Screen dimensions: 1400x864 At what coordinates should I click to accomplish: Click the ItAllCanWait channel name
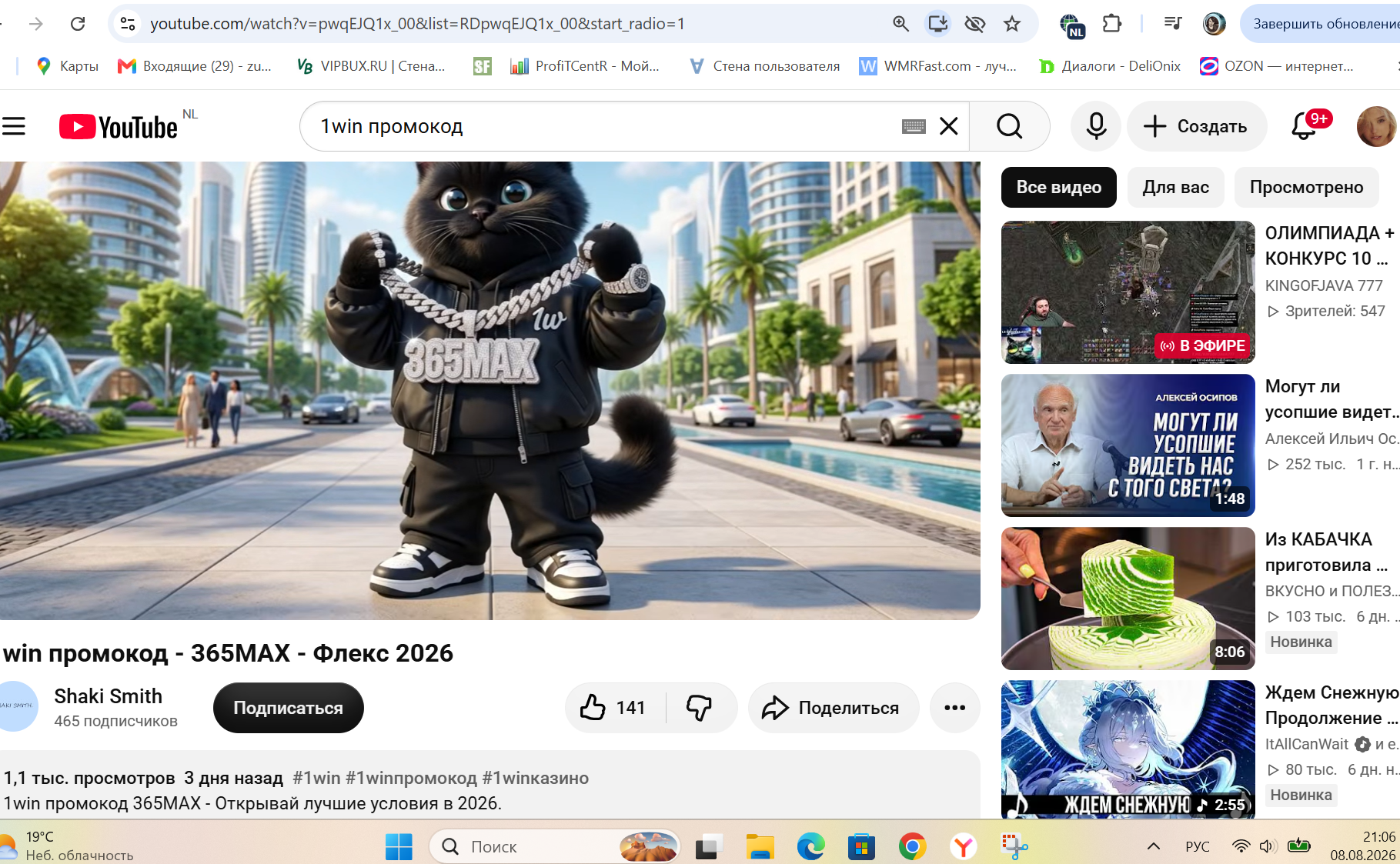[x=1307, y=744]
